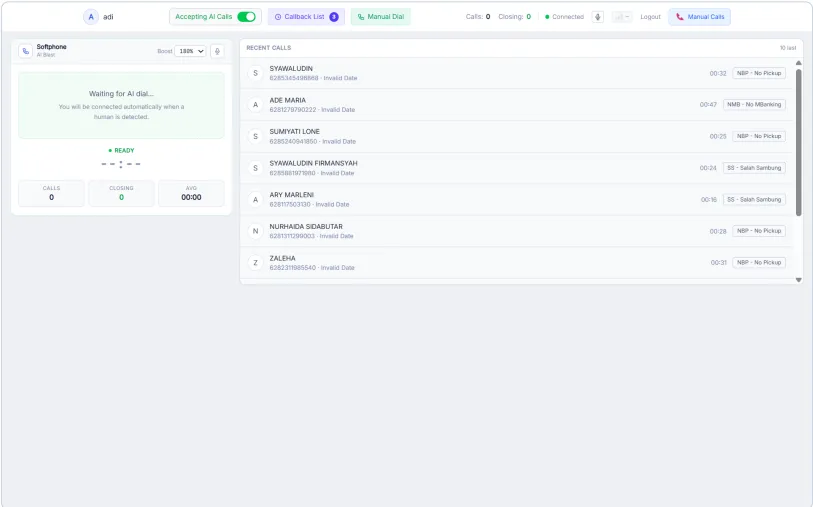
Task: Click the mic button in the Softphone panel
Action: 217,51
